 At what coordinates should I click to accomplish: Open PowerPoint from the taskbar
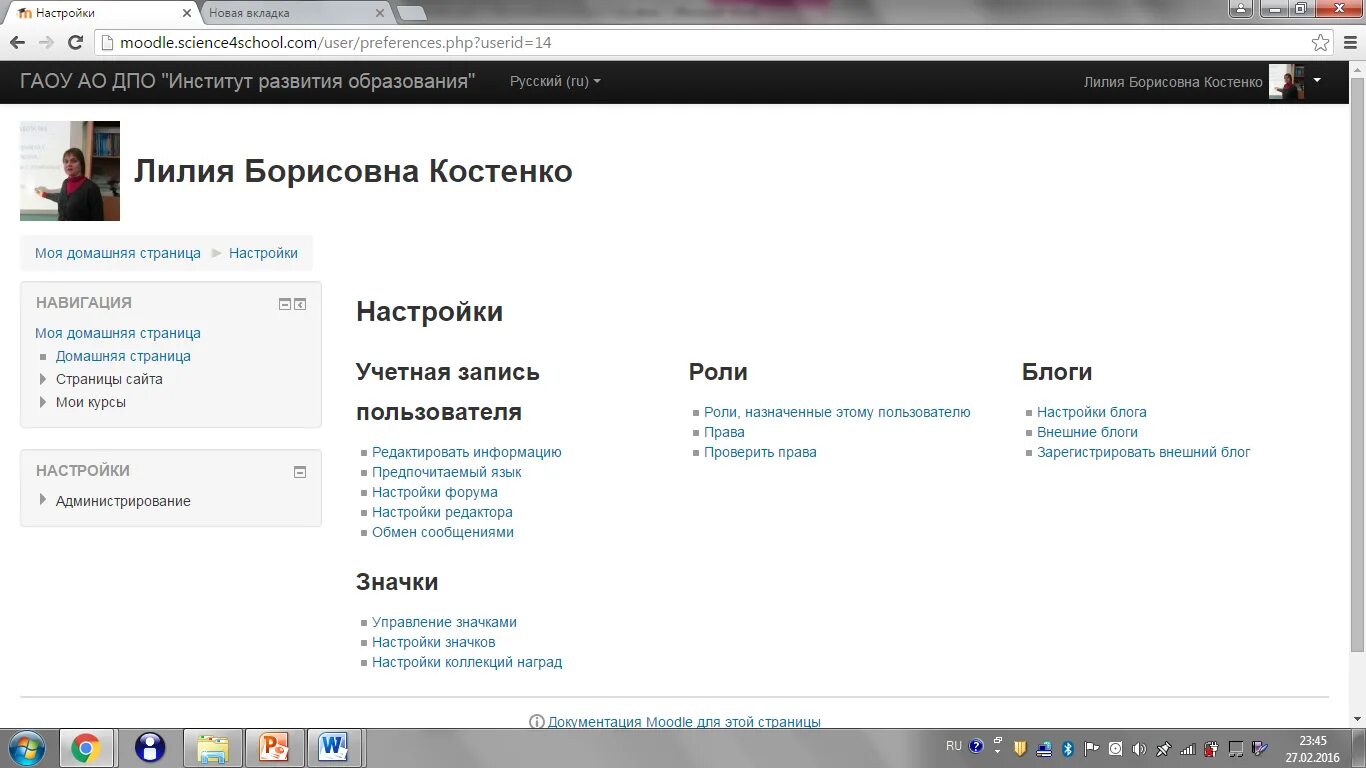(x=273, y=748)
